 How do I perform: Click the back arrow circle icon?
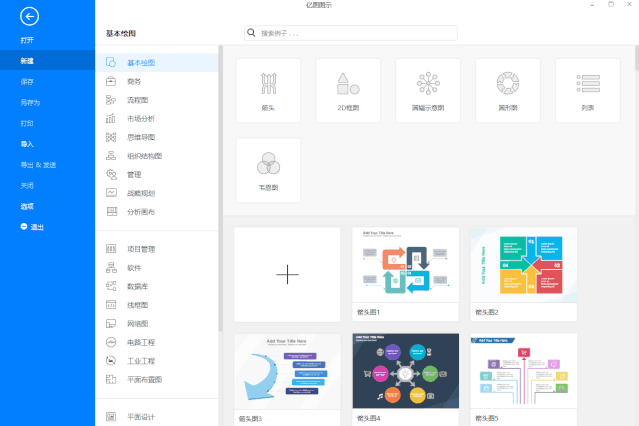[29, 17]
